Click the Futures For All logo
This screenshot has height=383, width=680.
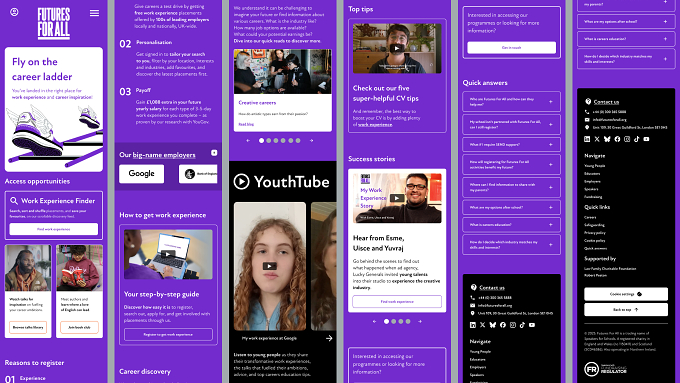[x=54, y=23]
